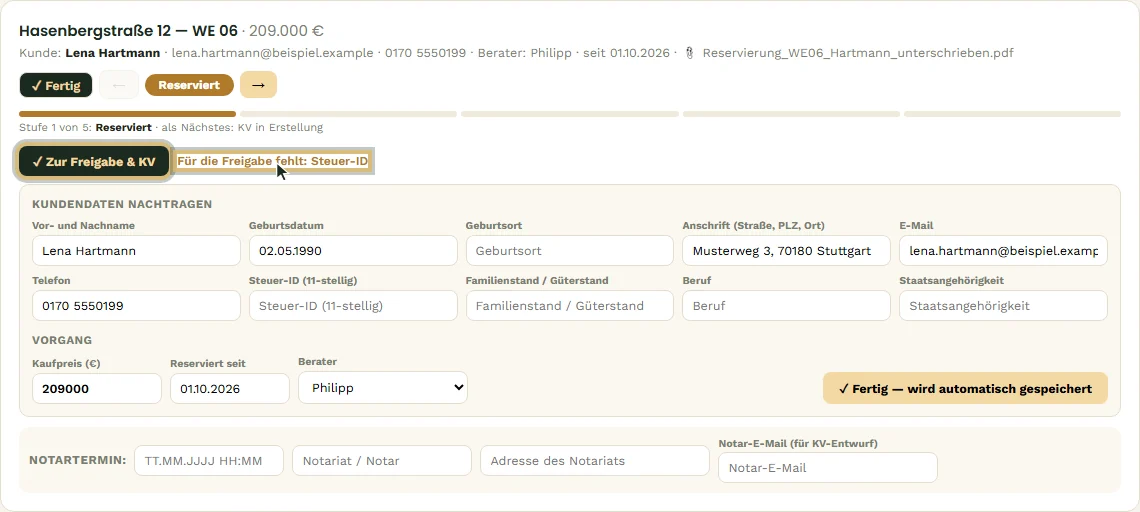This screenshot has width=1140, height=512.
Task: Click 'Fertig — wird automatisch gespeichert' button
Action: pos(965,388)
